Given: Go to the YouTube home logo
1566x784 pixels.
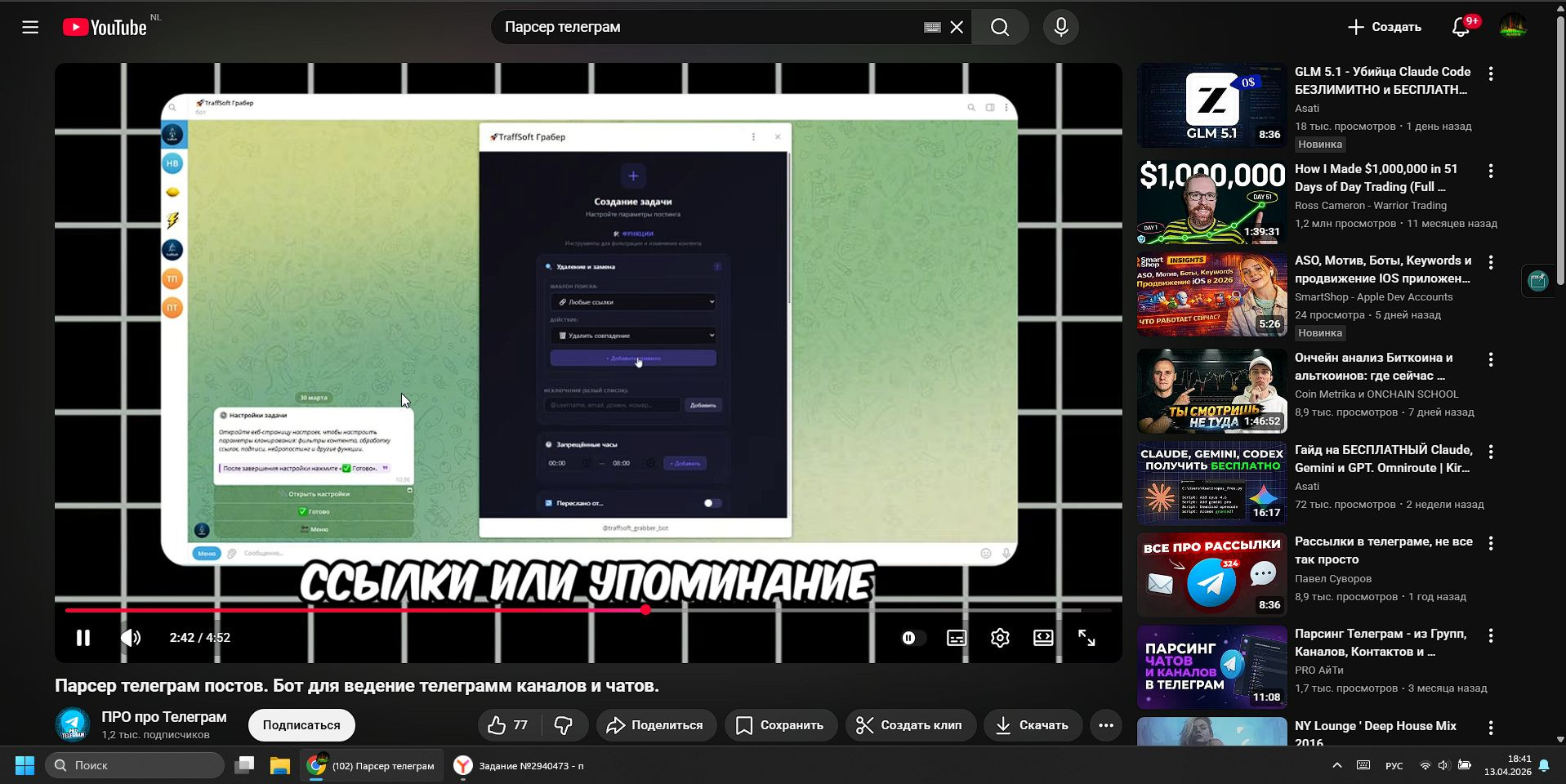Looking at the screenshot, I should [105, 27].
